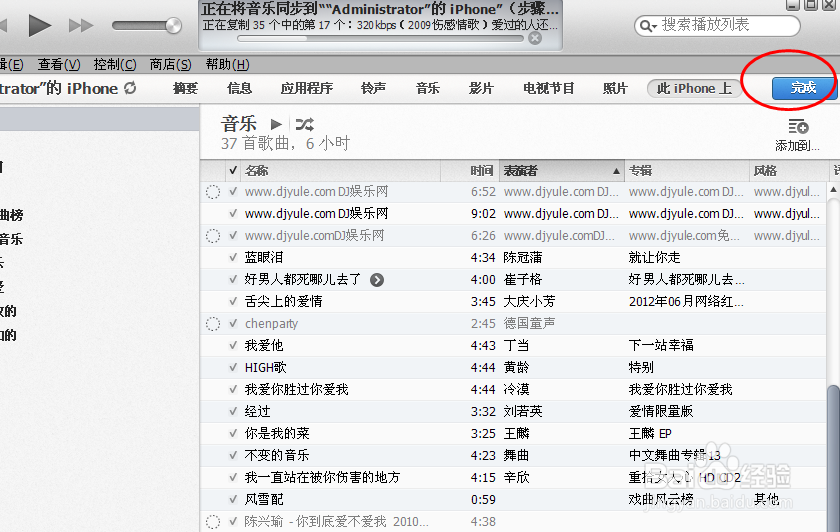Select the song 你是我的菜

[277, 433]
